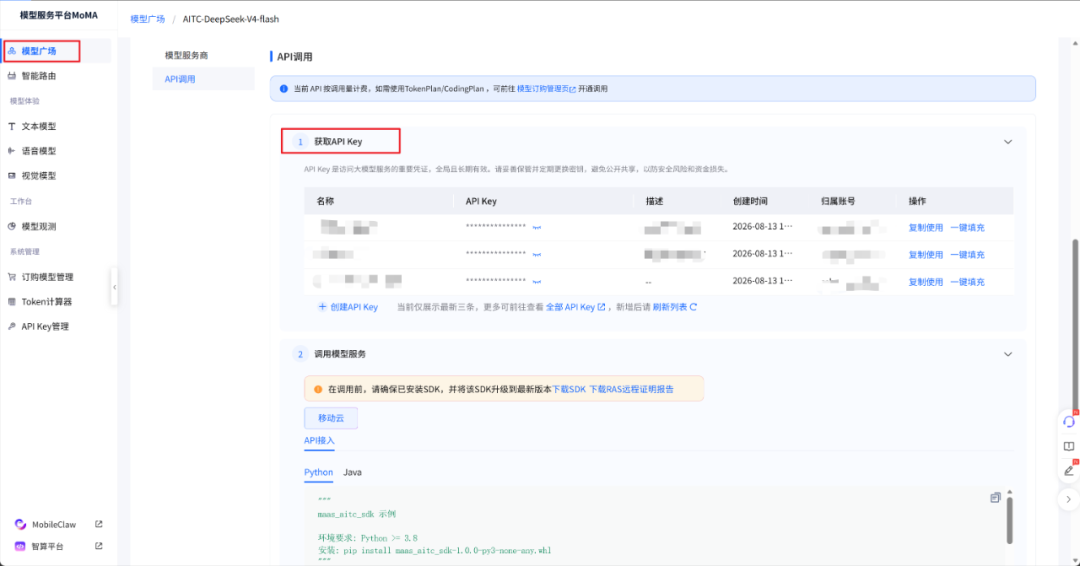Click 一键填充 in the third key row
Image resolution: width=1080 pixels, height=566 pixels.
point(967,282)
